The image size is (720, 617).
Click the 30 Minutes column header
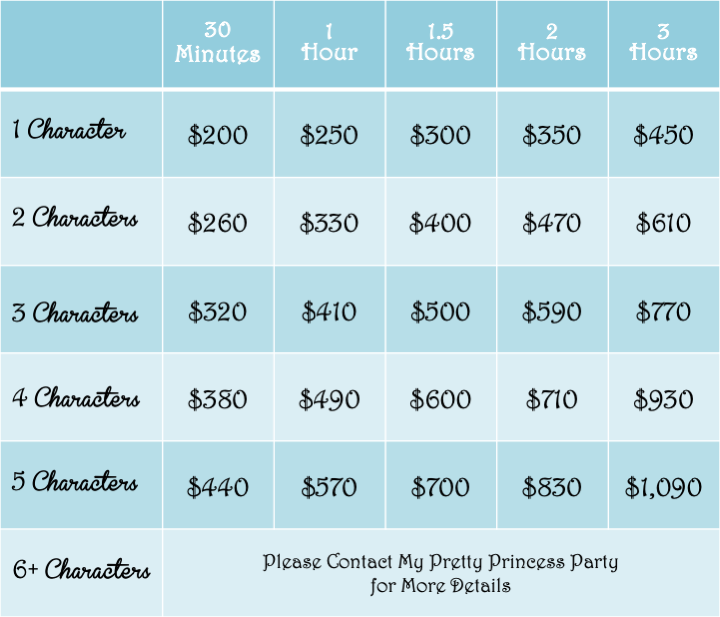tap(218, 42)
